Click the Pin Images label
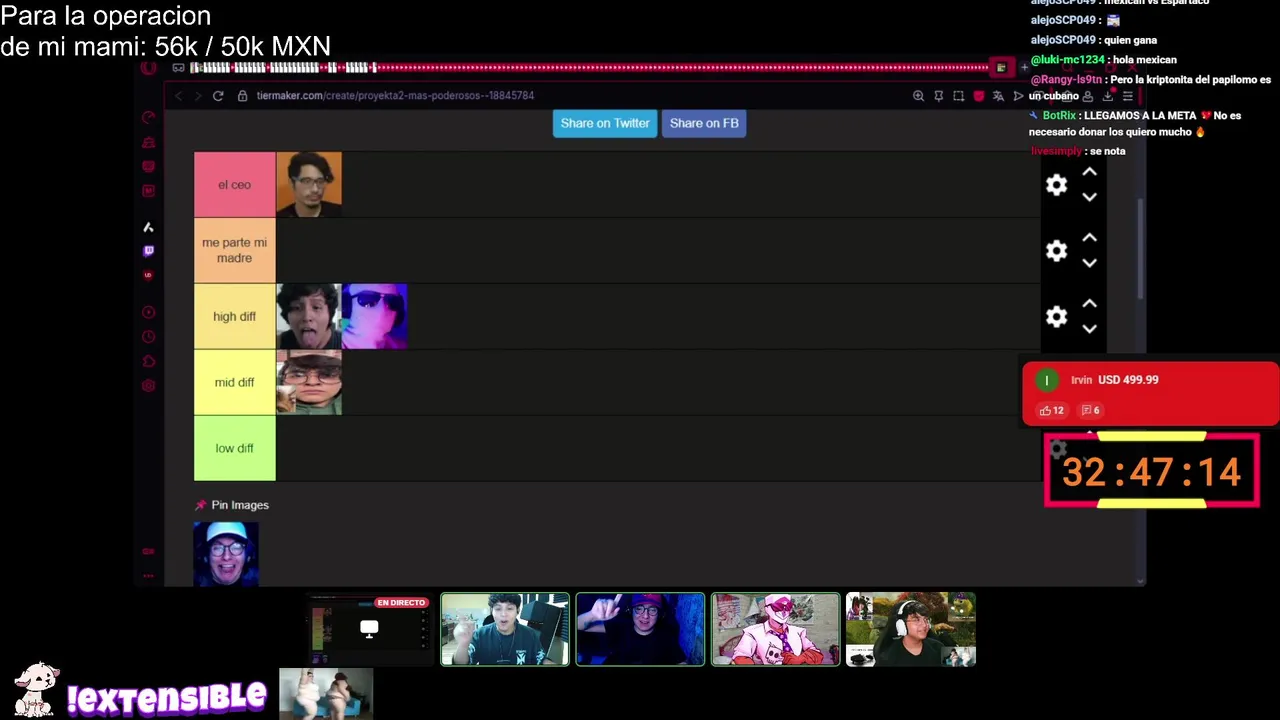Screen dimensions: 1280x720 click(x=240, y=505)
